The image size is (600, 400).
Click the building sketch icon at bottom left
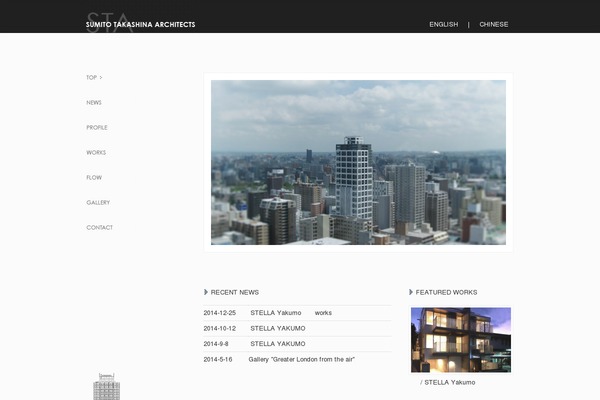(107, 387)
